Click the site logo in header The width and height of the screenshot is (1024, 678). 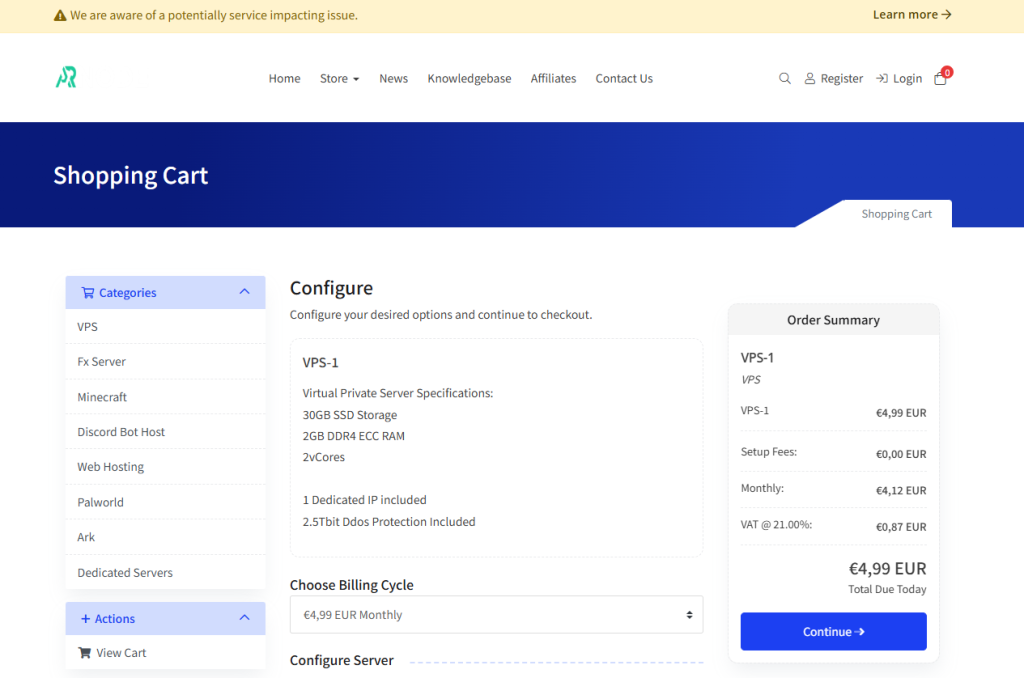coord(66,78)
